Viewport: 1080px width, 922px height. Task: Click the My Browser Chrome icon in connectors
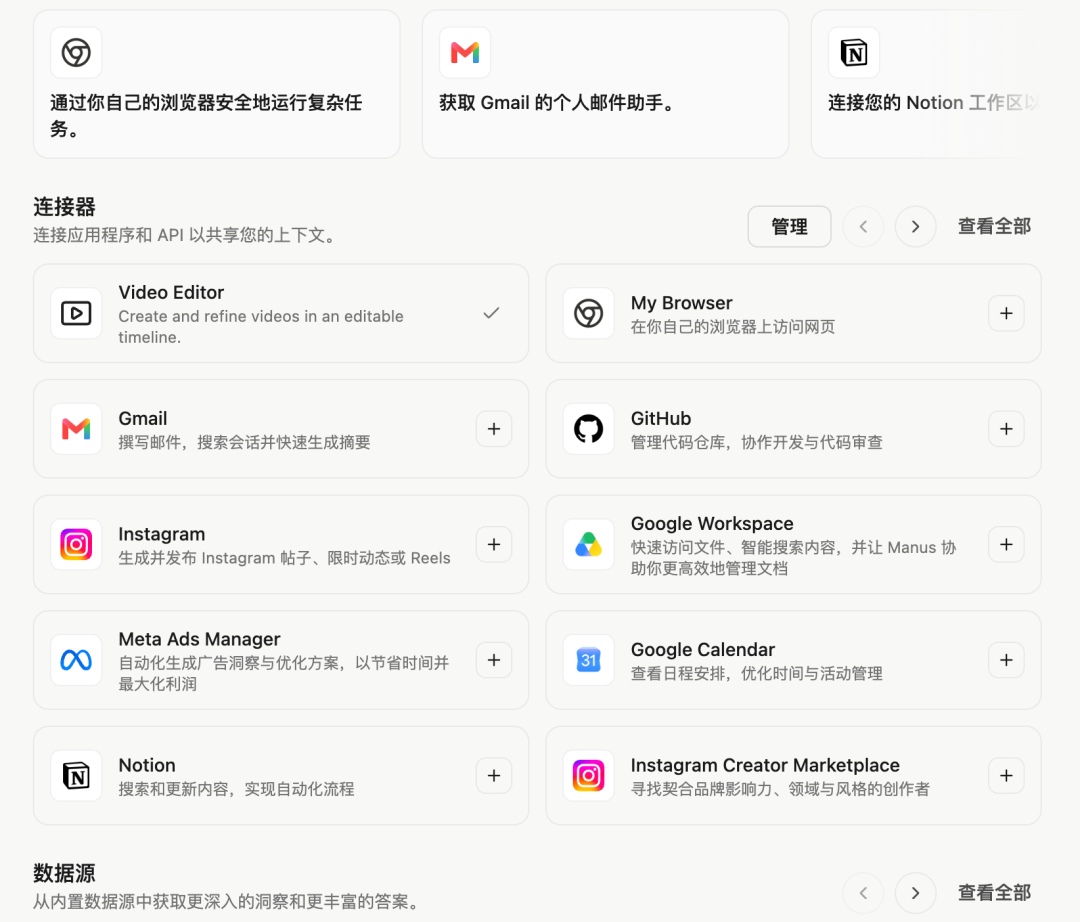point(589,313)
